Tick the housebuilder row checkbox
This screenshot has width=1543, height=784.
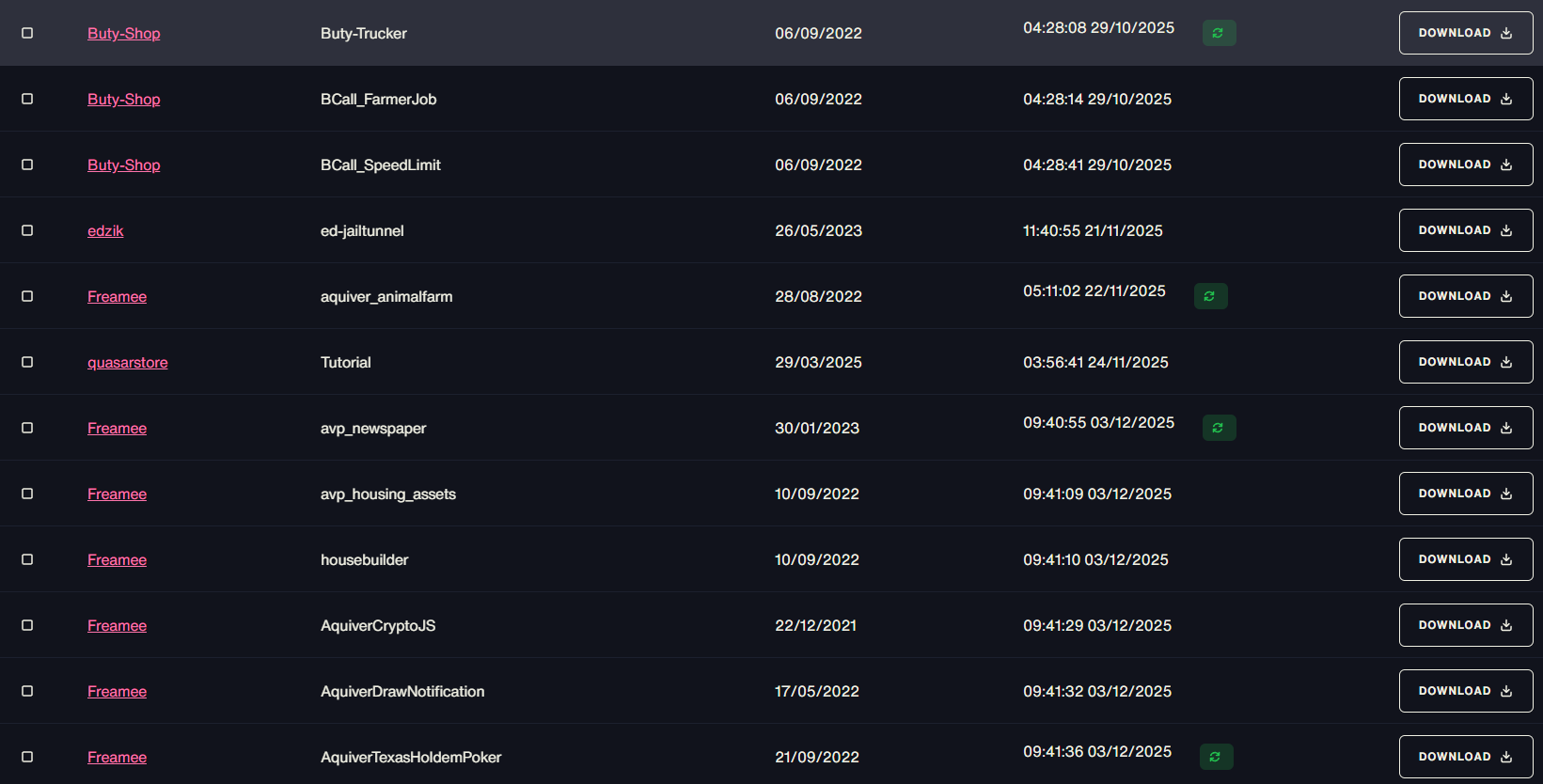(x=27, y=559)
